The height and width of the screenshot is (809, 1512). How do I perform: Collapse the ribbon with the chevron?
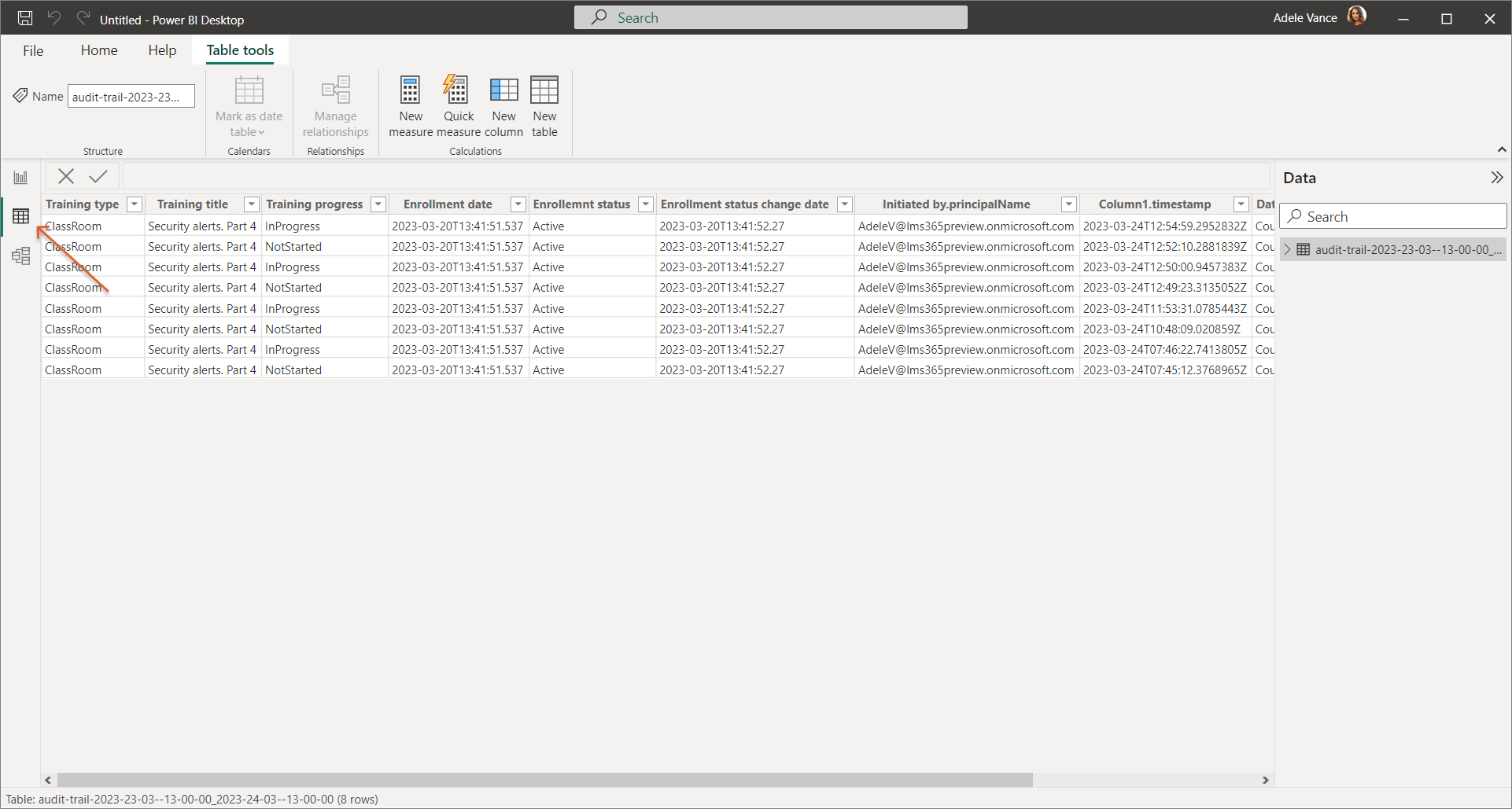click(x=1502, y=149)
